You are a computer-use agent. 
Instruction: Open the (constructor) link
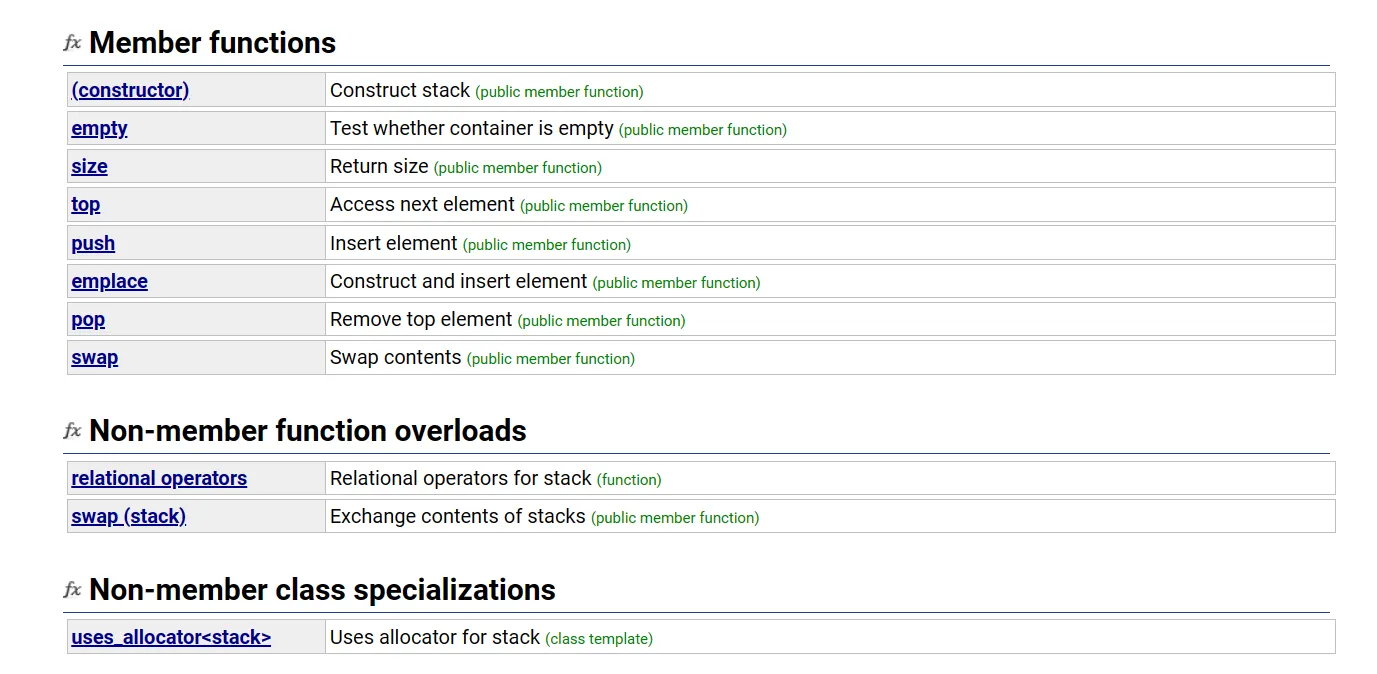pos(130,90)
